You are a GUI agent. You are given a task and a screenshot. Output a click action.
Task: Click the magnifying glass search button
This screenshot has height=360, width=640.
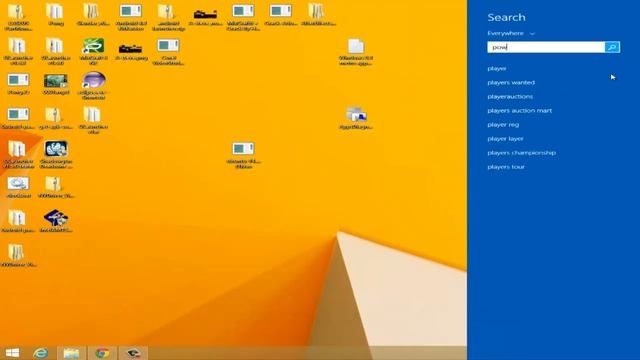tap(612, 47)
